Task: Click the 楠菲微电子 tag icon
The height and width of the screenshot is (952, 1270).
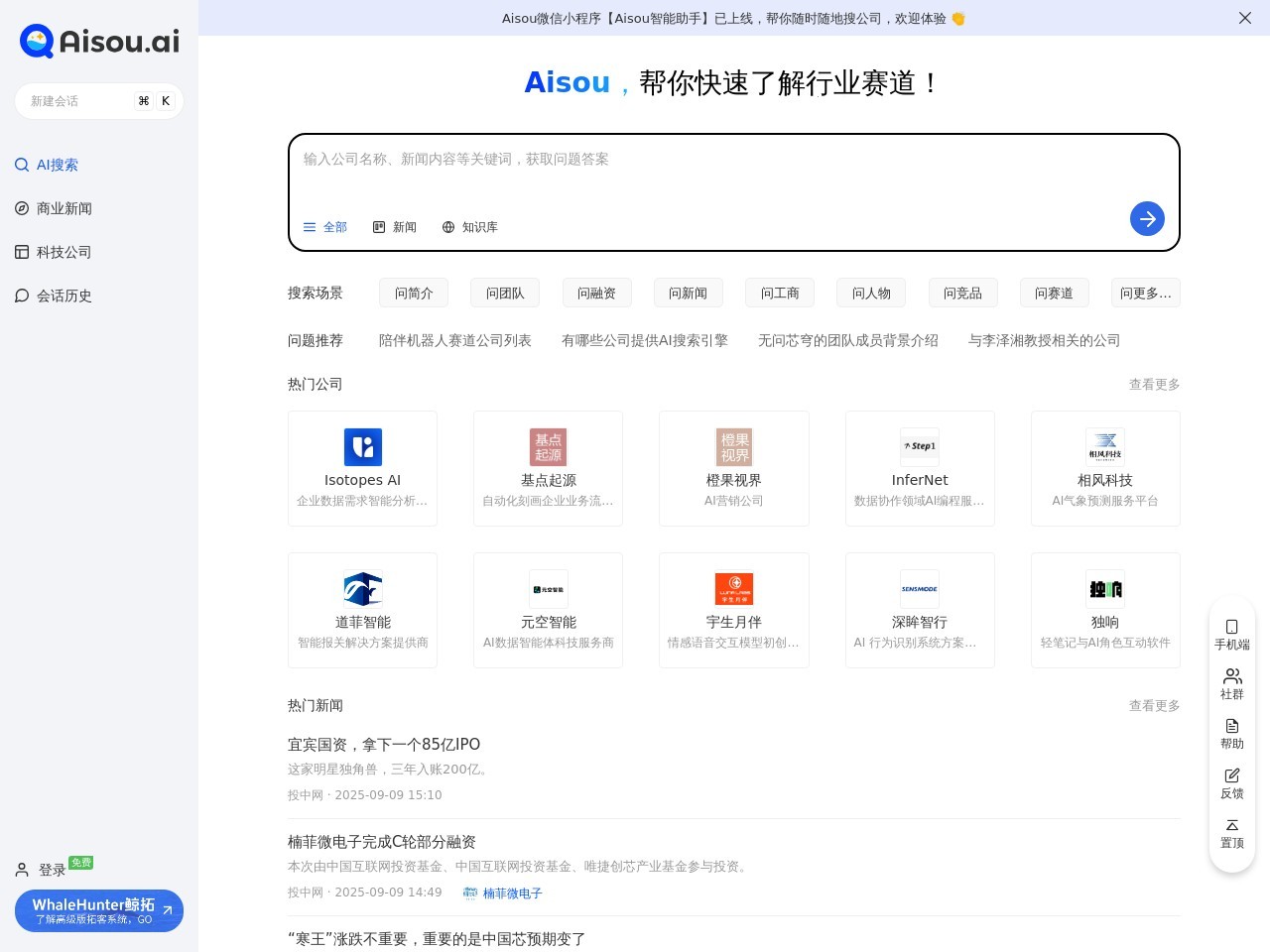Action: (x=470, y=893)
